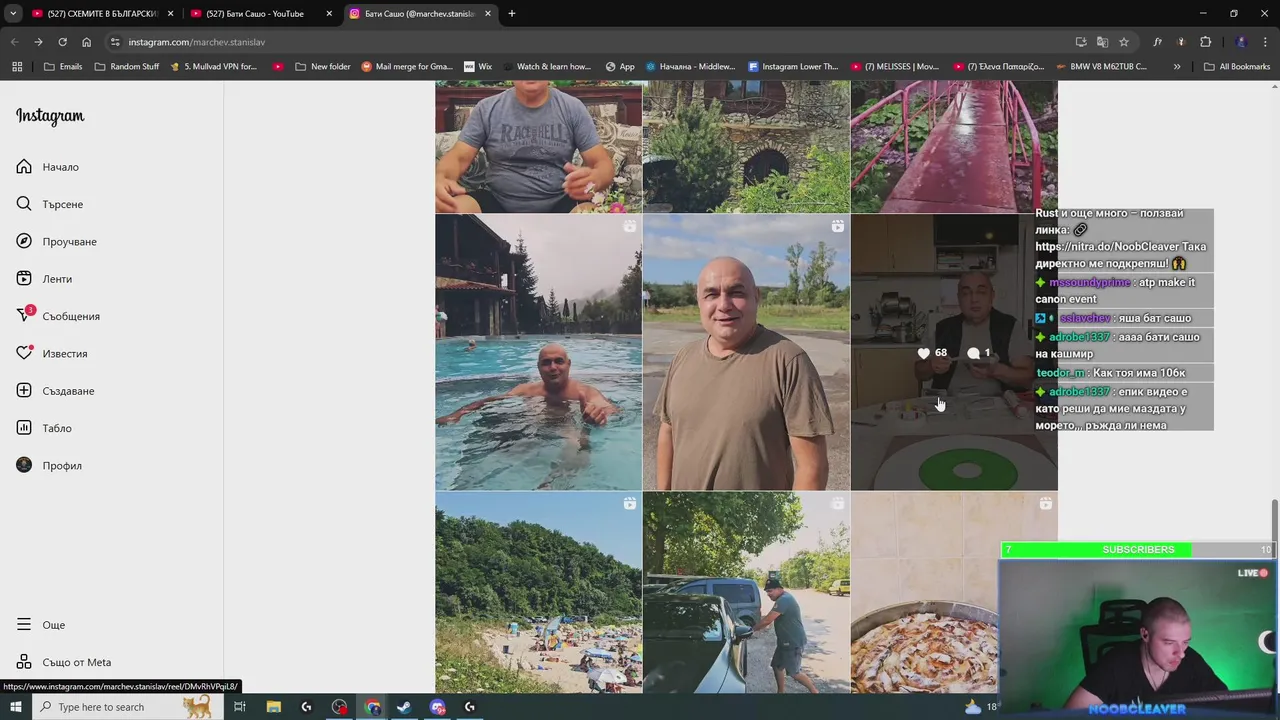Click the address bar URL
The height and width of the screenshot is (720, 1280).
tap(197, 42)
